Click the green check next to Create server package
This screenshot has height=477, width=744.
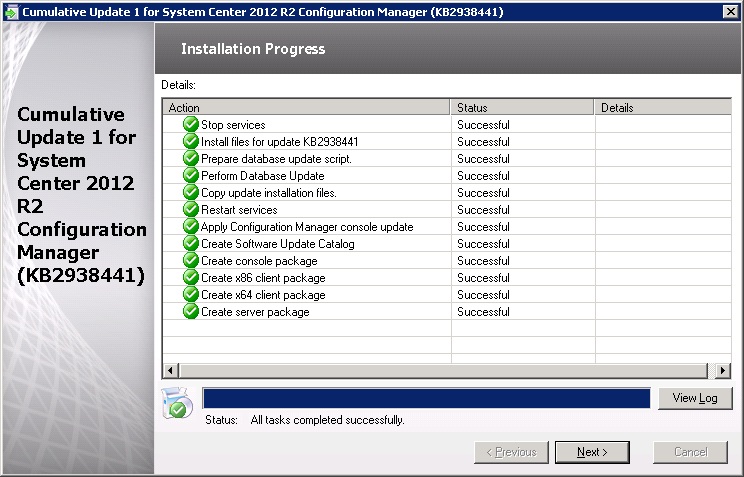(x=191, y=312)
